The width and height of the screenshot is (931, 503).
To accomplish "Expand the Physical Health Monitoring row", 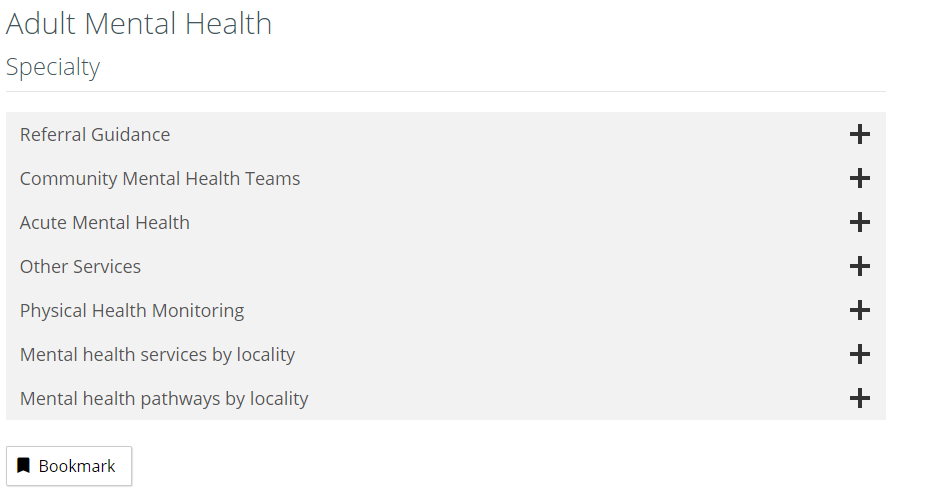I will tap(445, 310).
